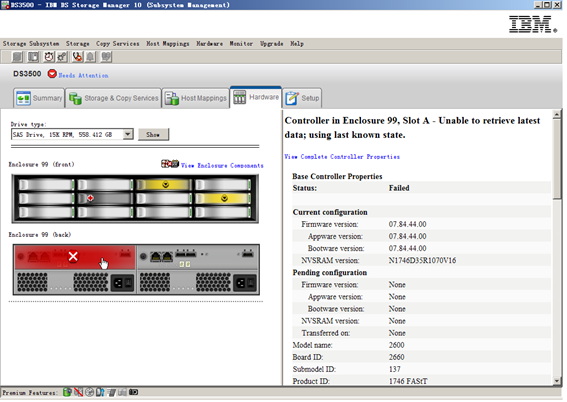Open the Host Mappings menu
Image resolution: width=567 pixels, height=402 pixels.
pyautogui.click(x=168, y=44)
